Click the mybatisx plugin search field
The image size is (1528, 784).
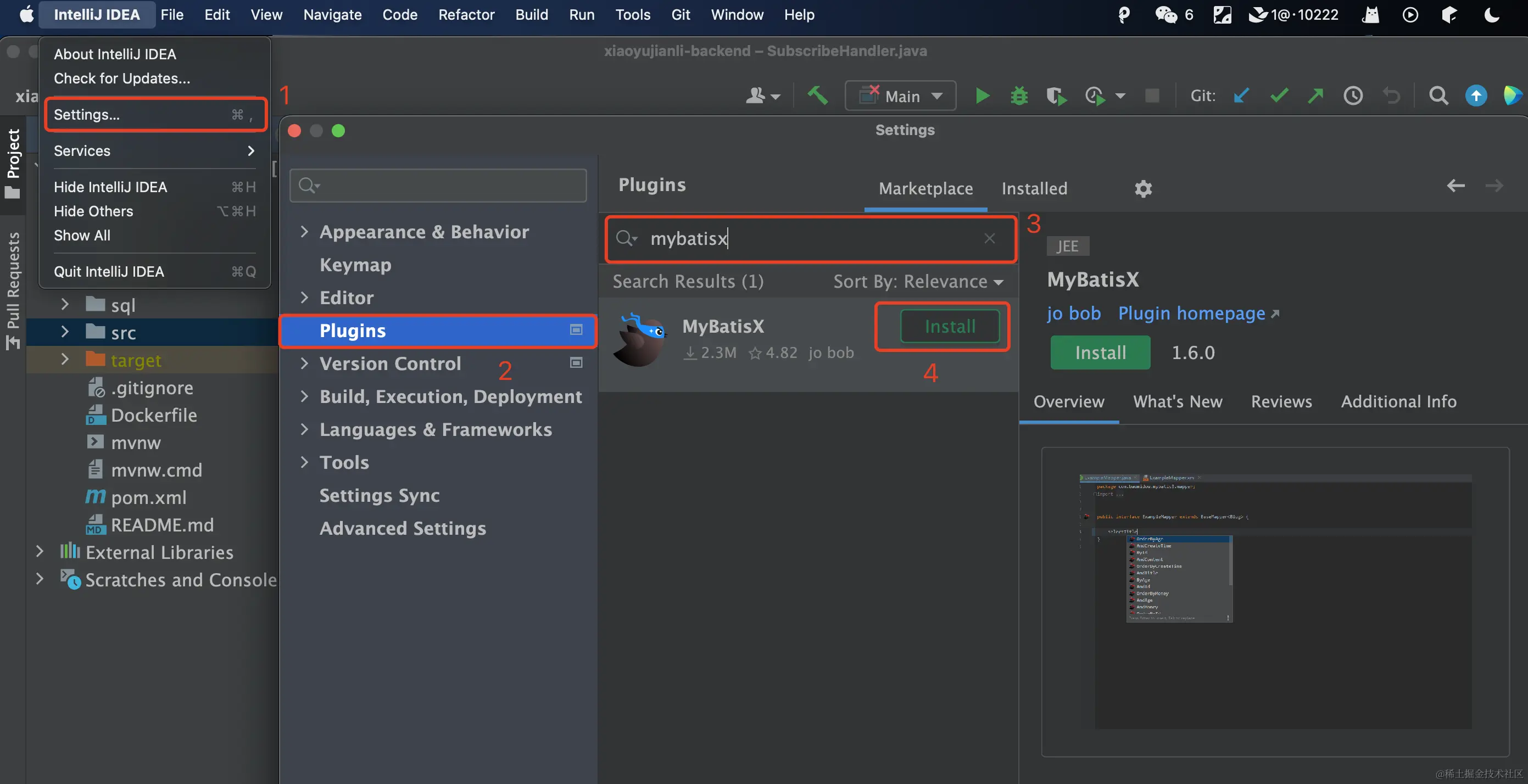[810, 238]
